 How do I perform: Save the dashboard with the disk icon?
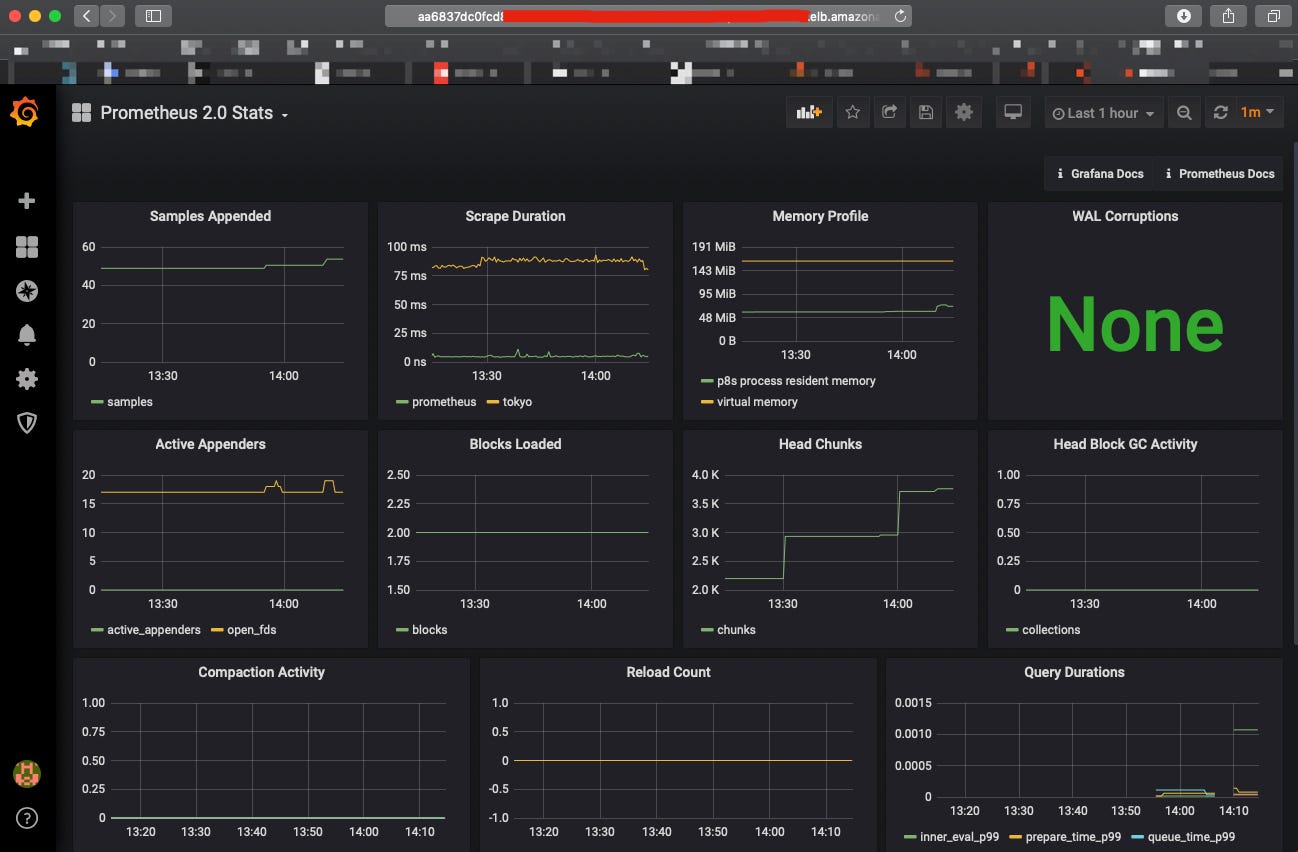[x=925, y=112]
